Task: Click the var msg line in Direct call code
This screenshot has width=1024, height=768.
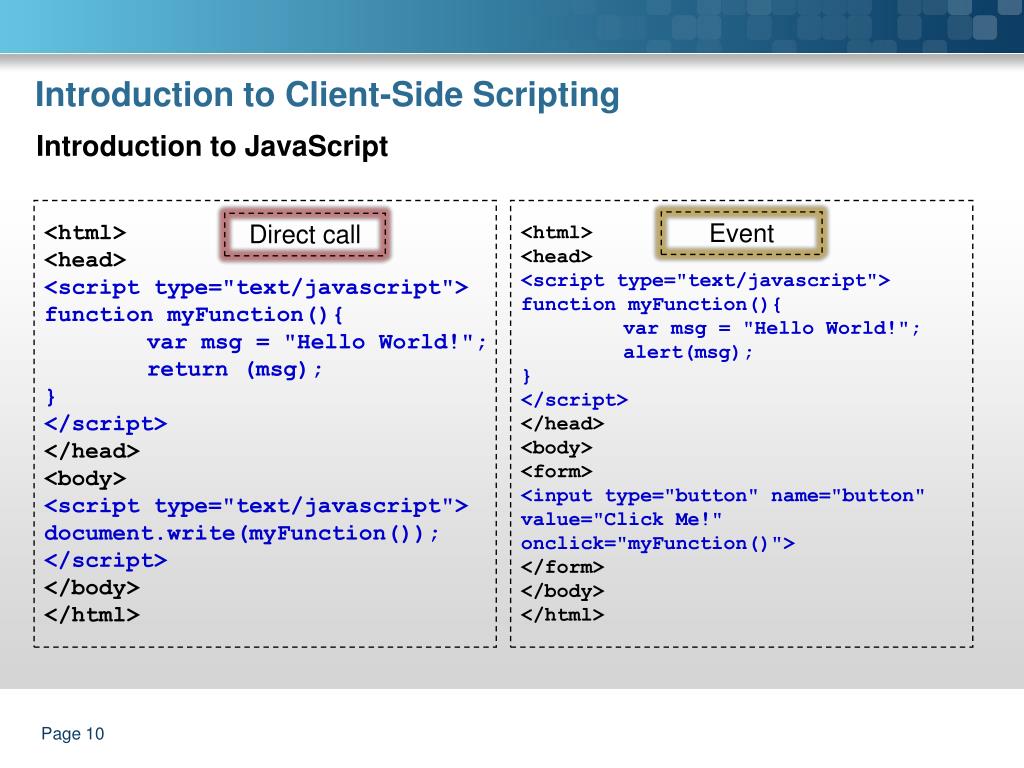Action: 317,342
